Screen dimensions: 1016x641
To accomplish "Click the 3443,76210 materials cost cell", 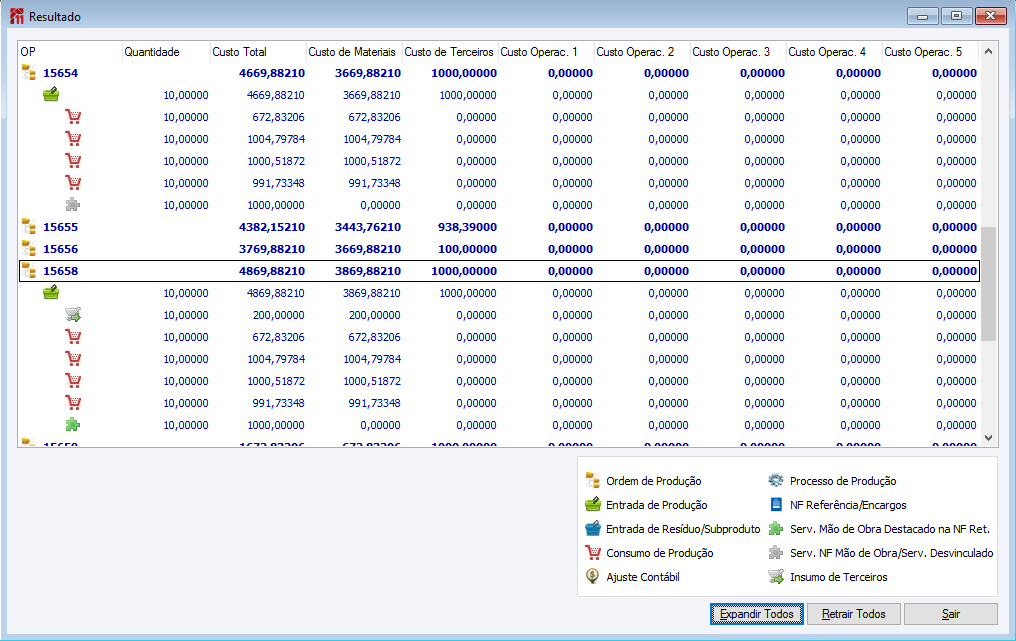I will 367,227.
